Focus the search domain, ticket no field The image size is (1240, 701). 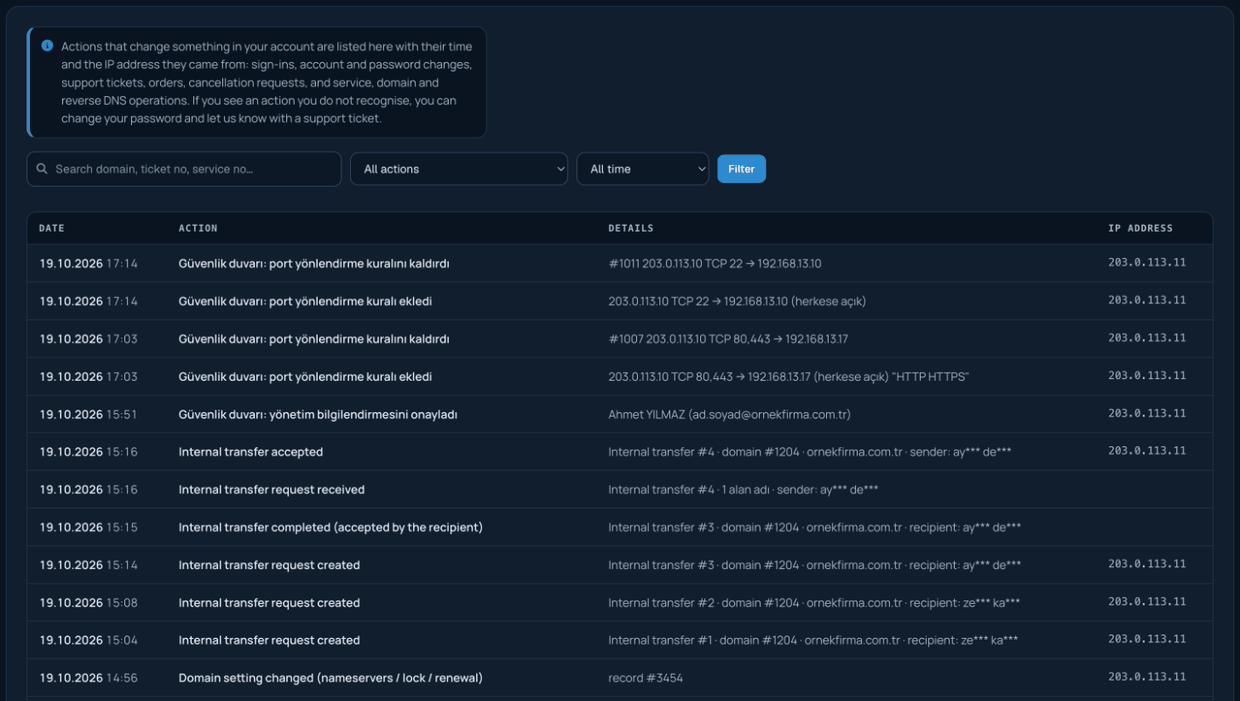[x=184, y=169]
